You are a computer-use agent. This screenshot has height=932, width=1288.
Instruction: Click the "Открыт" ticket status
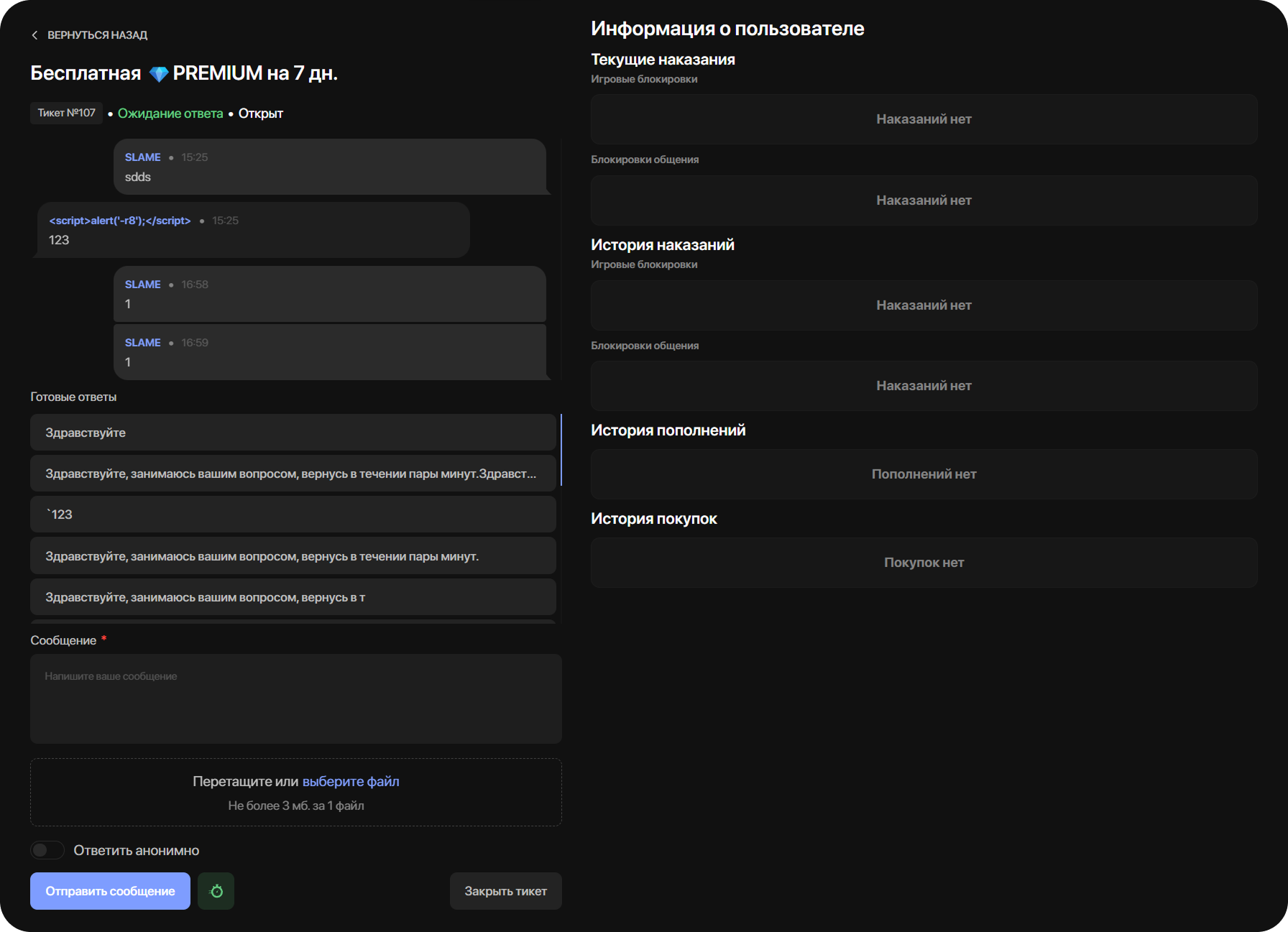261,114
